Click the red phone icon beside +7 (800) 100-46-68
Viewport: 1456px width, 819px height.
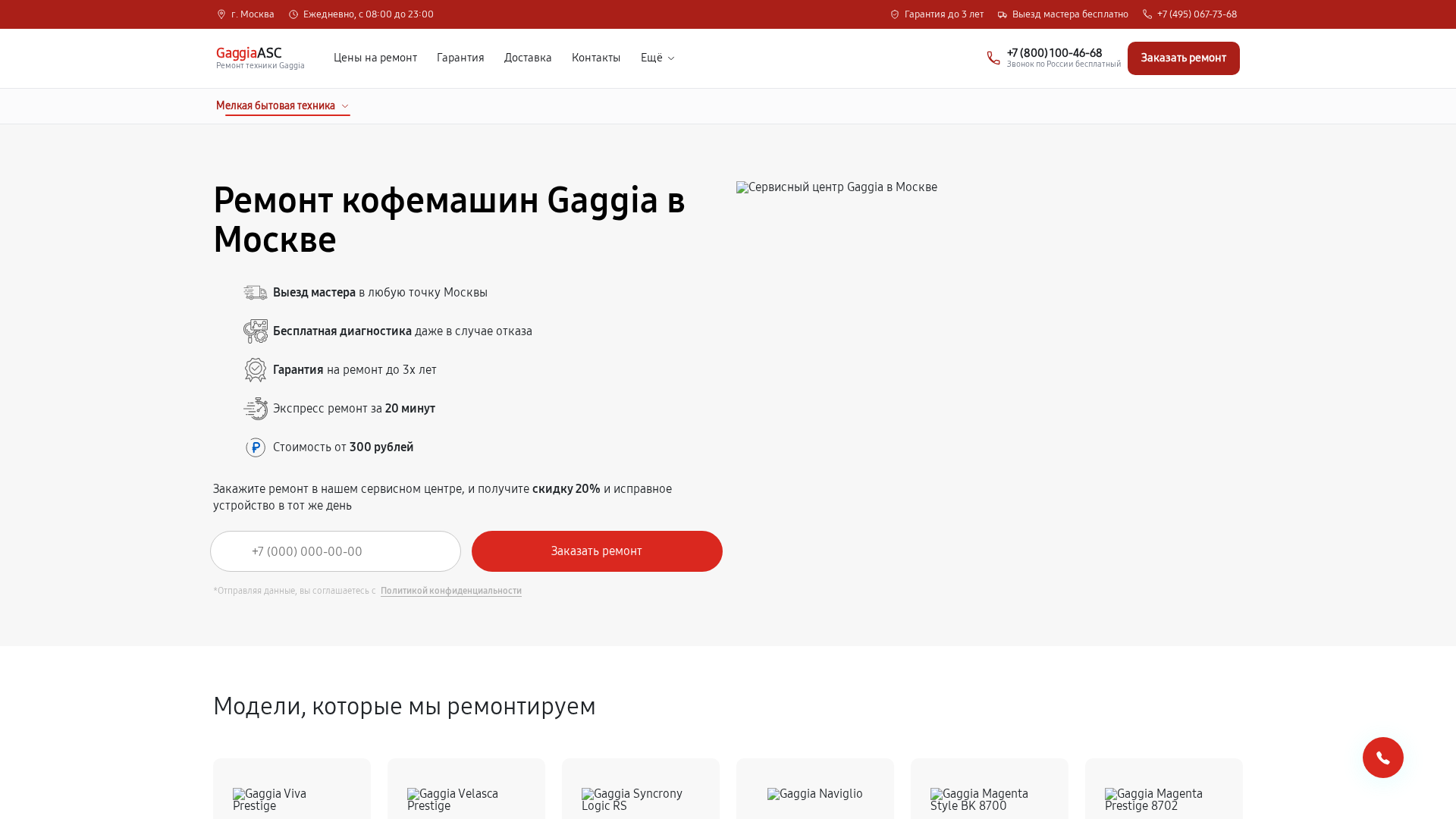993,58
